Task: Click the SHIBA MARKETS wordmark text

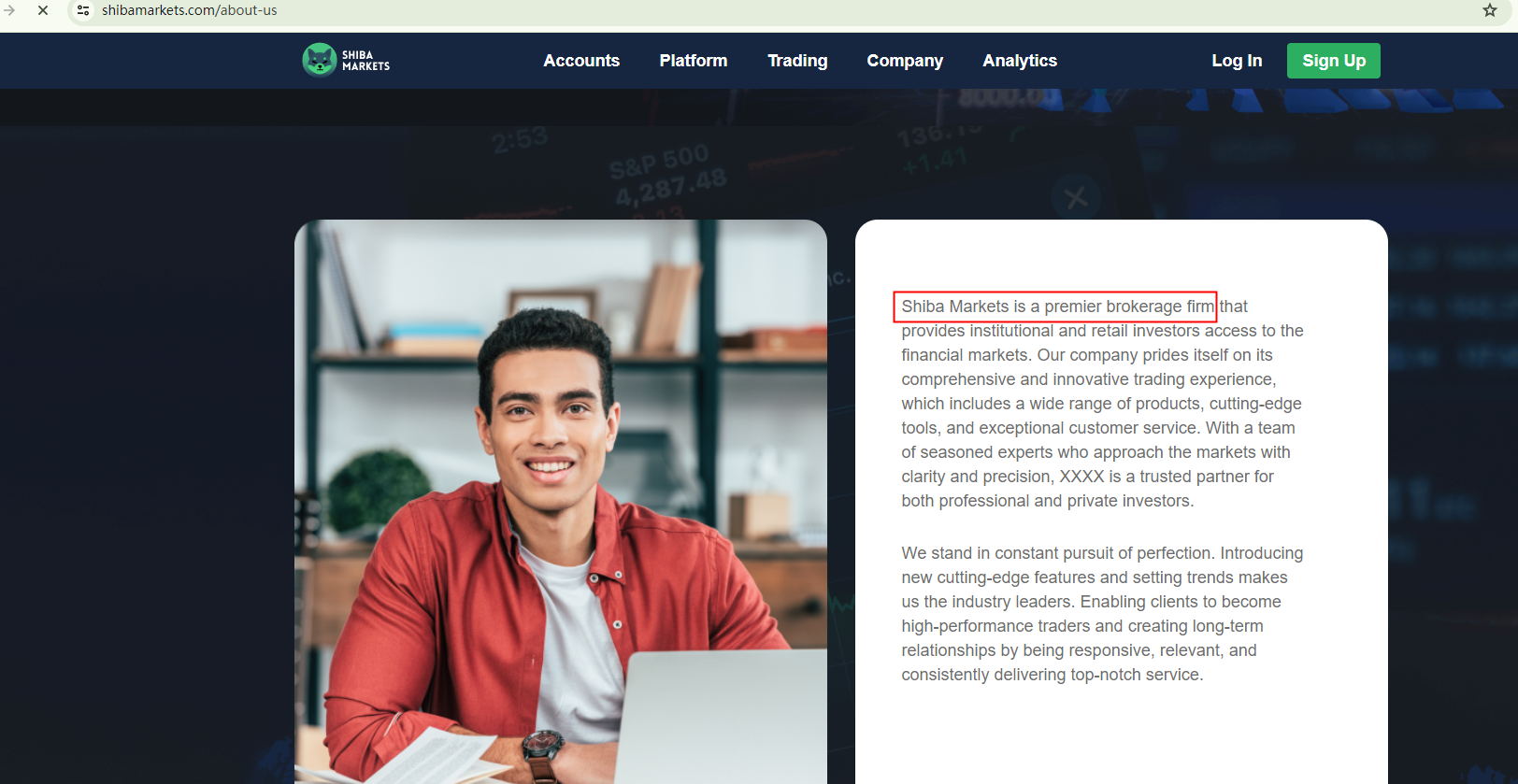Action: coord(365,61)
